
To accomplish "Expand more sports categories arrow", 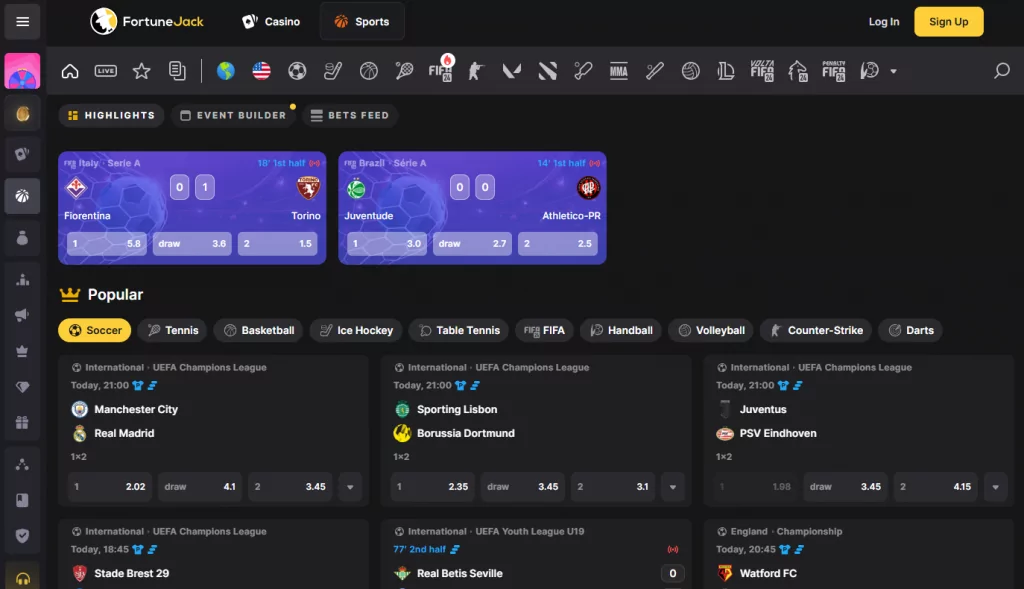I will point(893,71).
